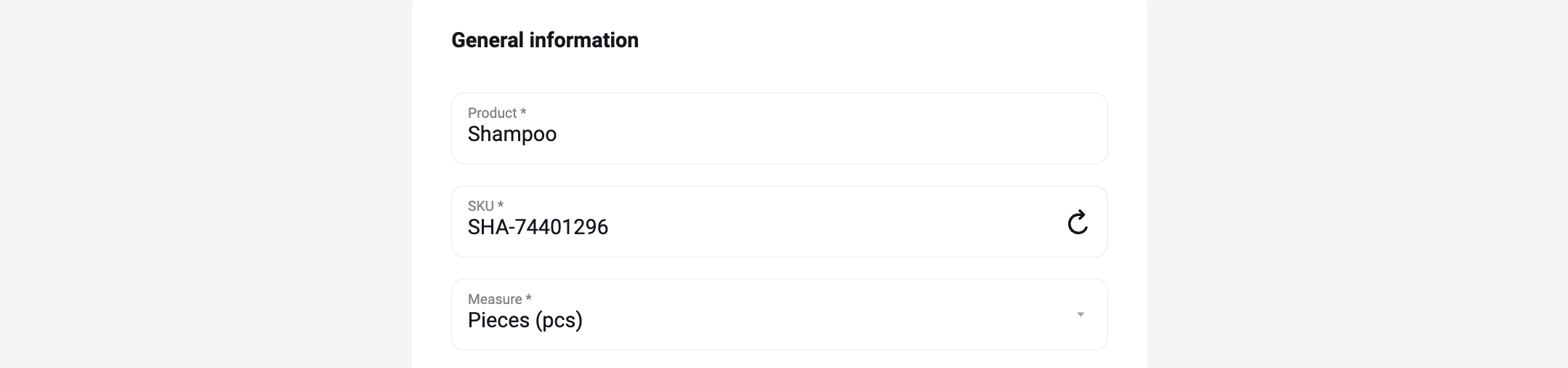Click the required asterisk beside SKU
The image size is (1568, 368).
(x=500, y=205)
